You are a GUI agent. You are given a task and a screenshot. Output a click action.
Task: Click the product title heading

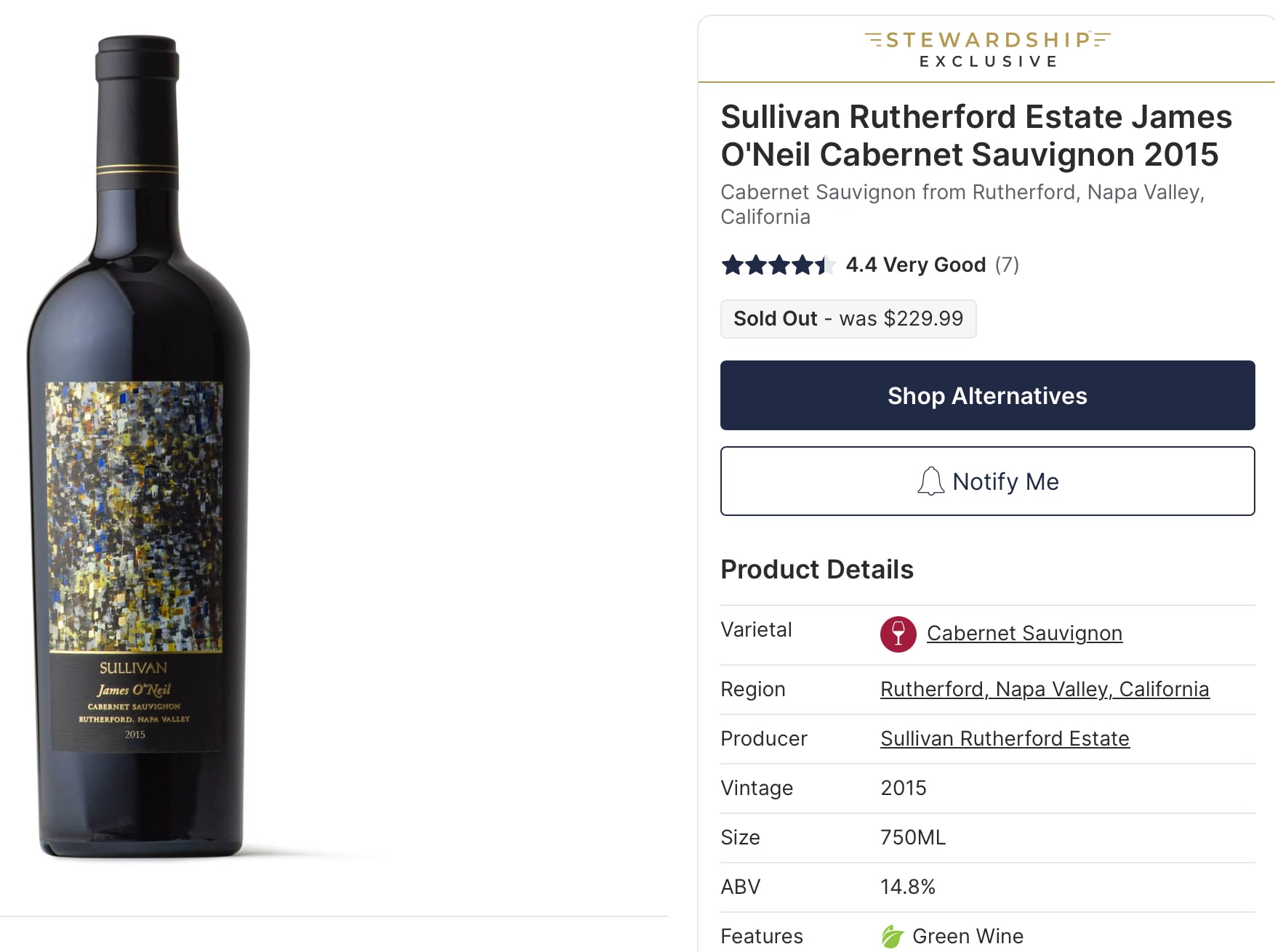tap(976, 136)
